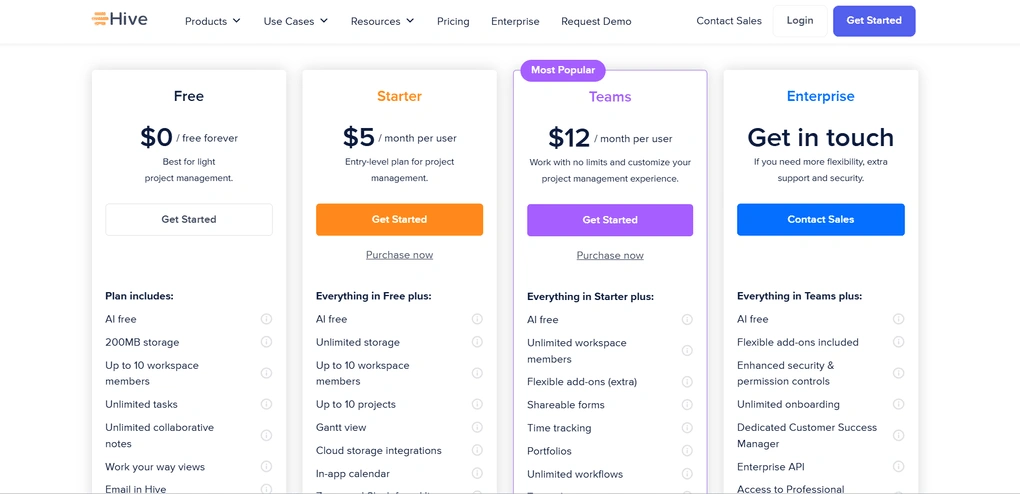Open info icon next to Time tracking
Screen dimensions: 1020x494
click(687, 428)
